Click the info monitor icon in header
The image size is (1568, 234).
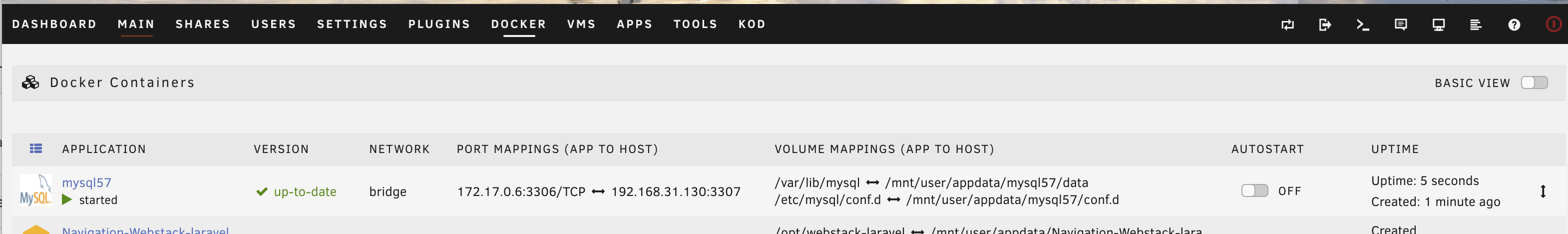[x=1438, y=25]
